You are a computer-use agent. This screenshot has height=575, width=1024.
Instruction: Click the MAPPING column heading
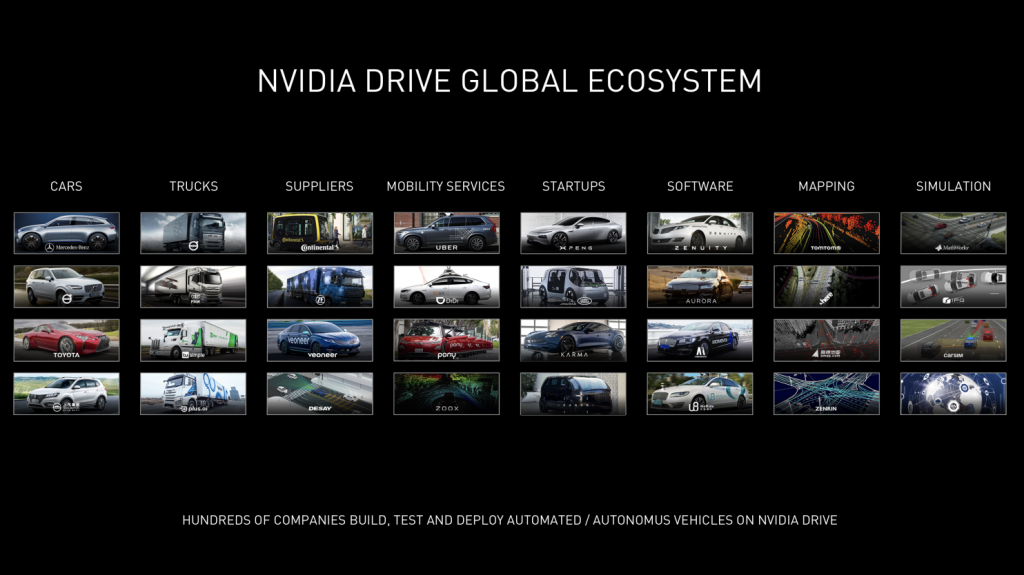826,186
